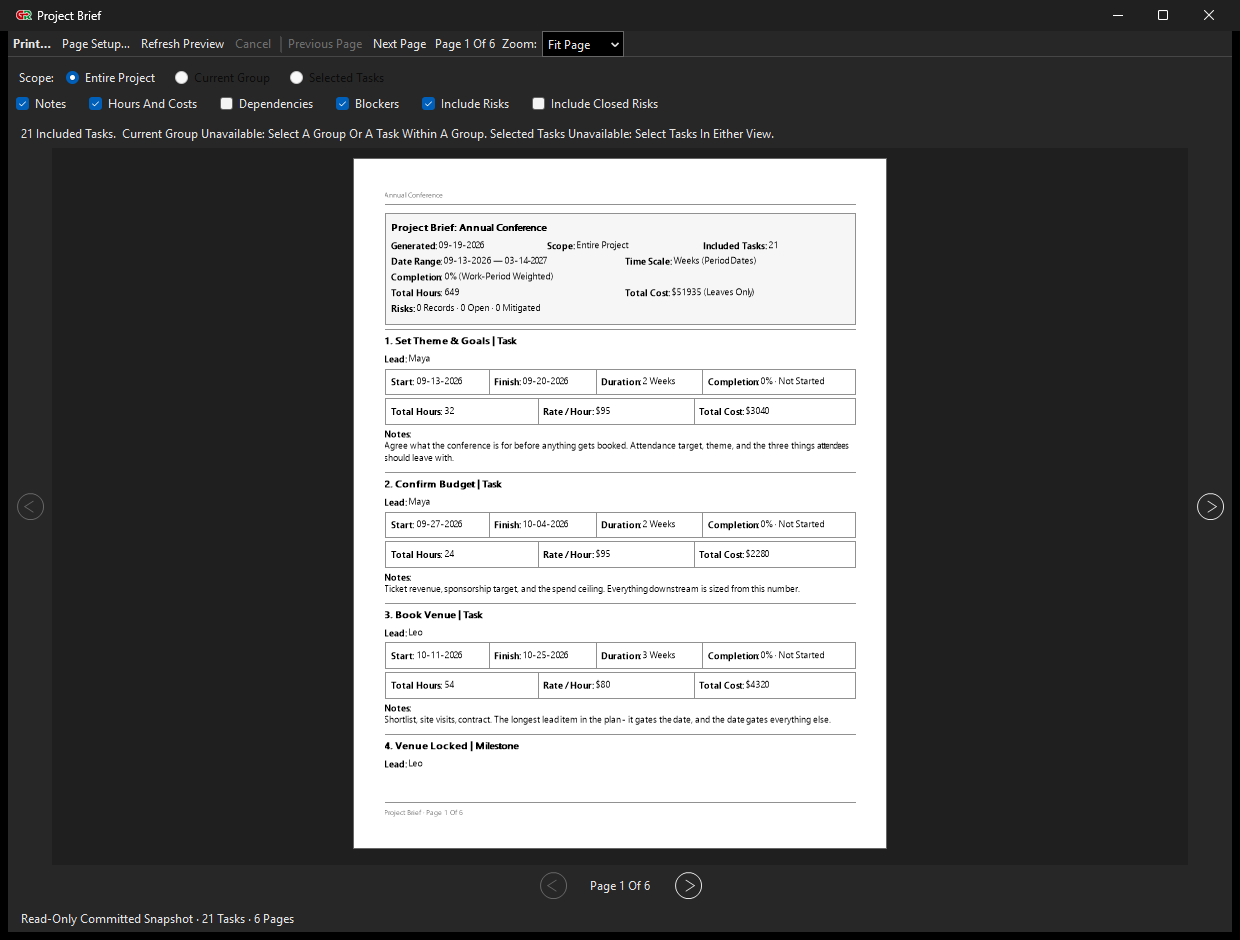Click the 4. Venue Locked Milestone heading
This screenshot has width=1240, height=940.
point(452,746)
